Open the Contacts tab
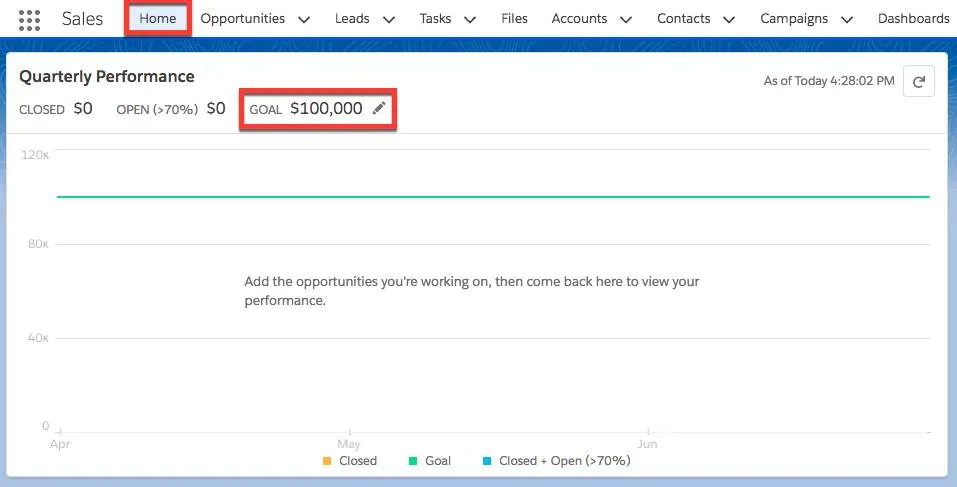Viewport: 957px width, 487px height. point(684,18)
